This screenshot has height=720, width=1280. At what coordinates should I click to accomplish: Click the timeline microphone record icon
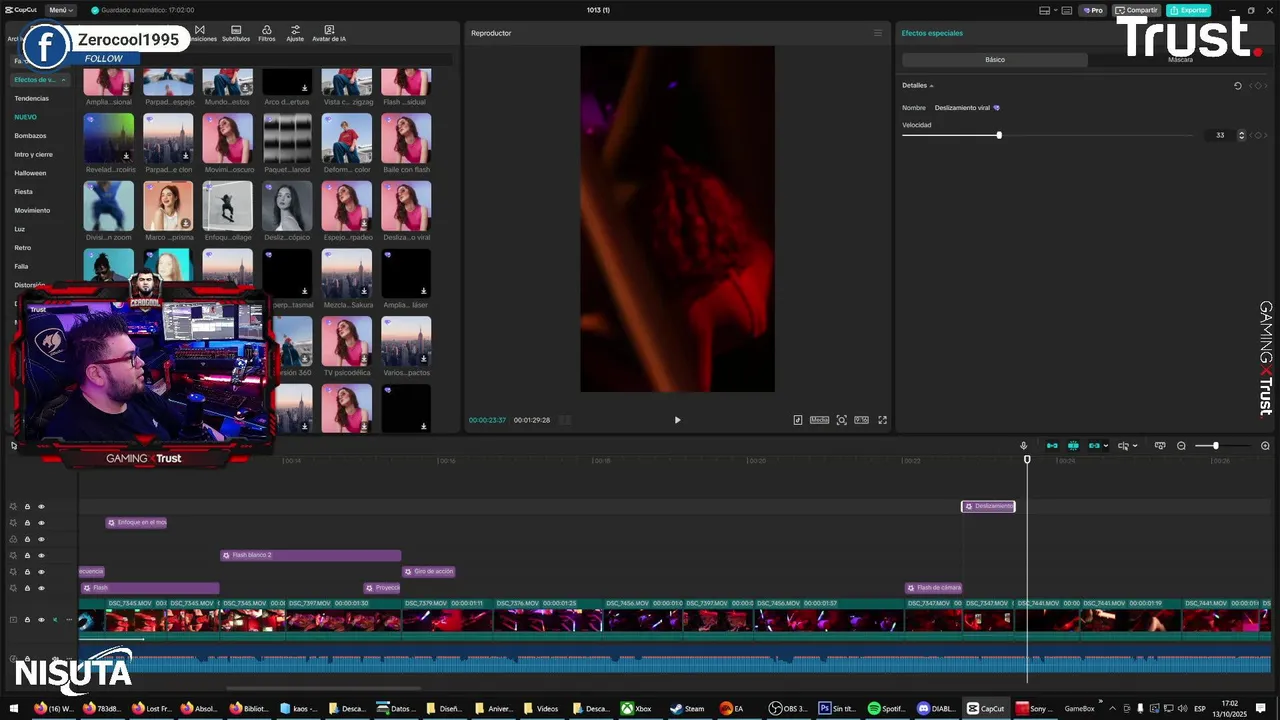pyautogui.click(x=1023, y=446)
